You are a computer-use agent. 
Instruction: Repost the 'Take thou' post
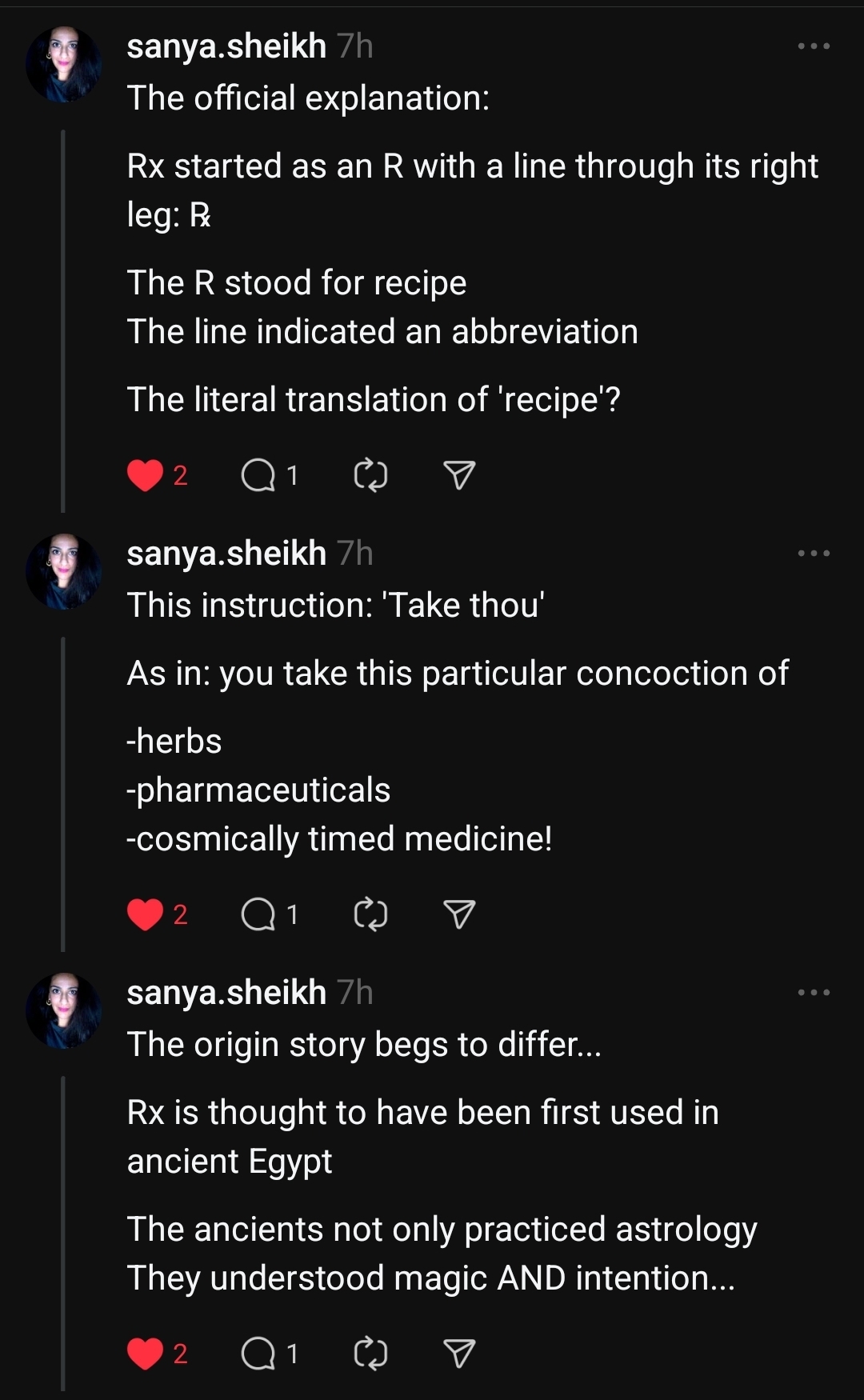point(370,914)
